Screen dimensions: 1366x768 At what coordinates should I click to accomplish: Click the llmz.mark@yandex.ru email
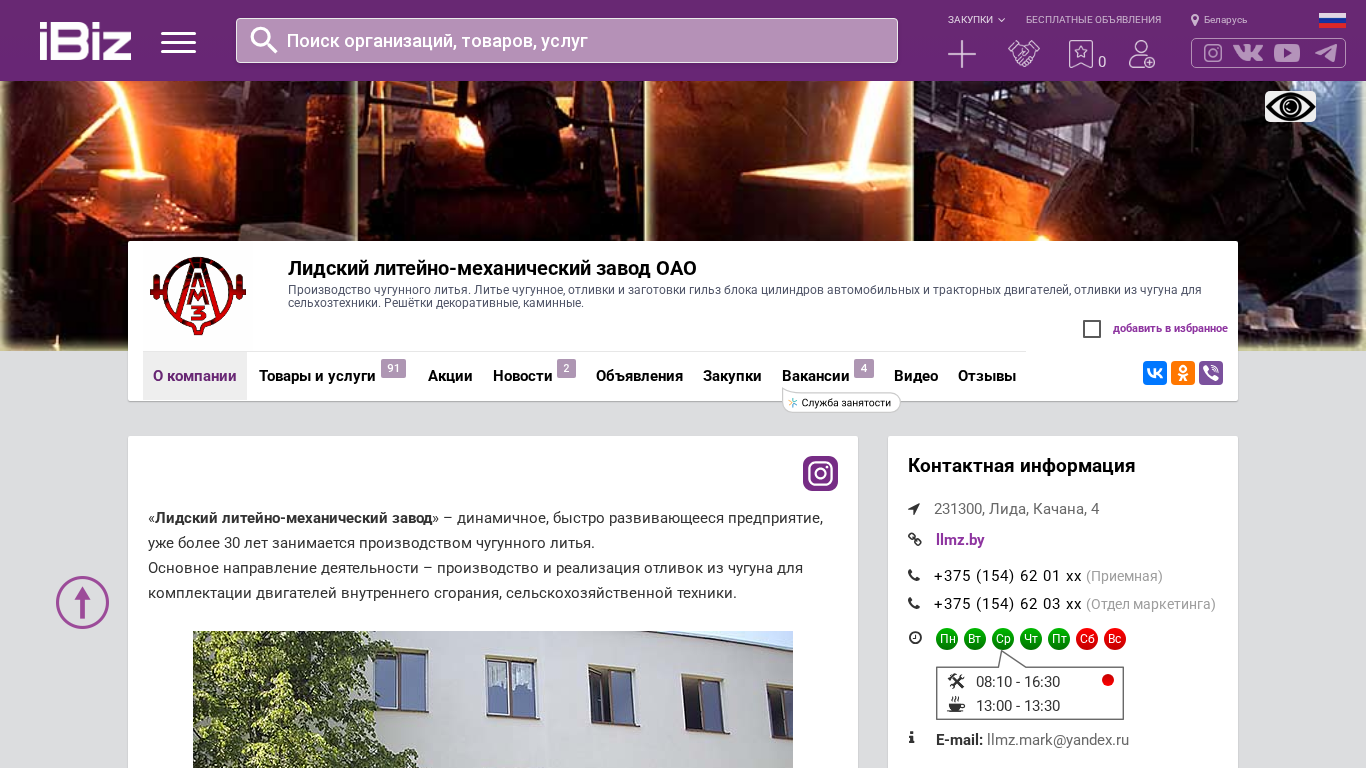click(1058, 740)
